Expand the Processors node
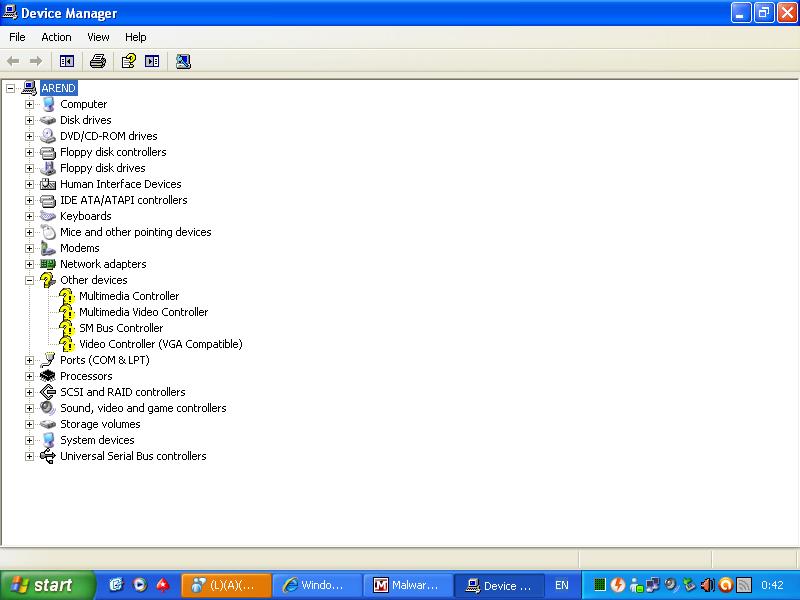 point(30,376)
